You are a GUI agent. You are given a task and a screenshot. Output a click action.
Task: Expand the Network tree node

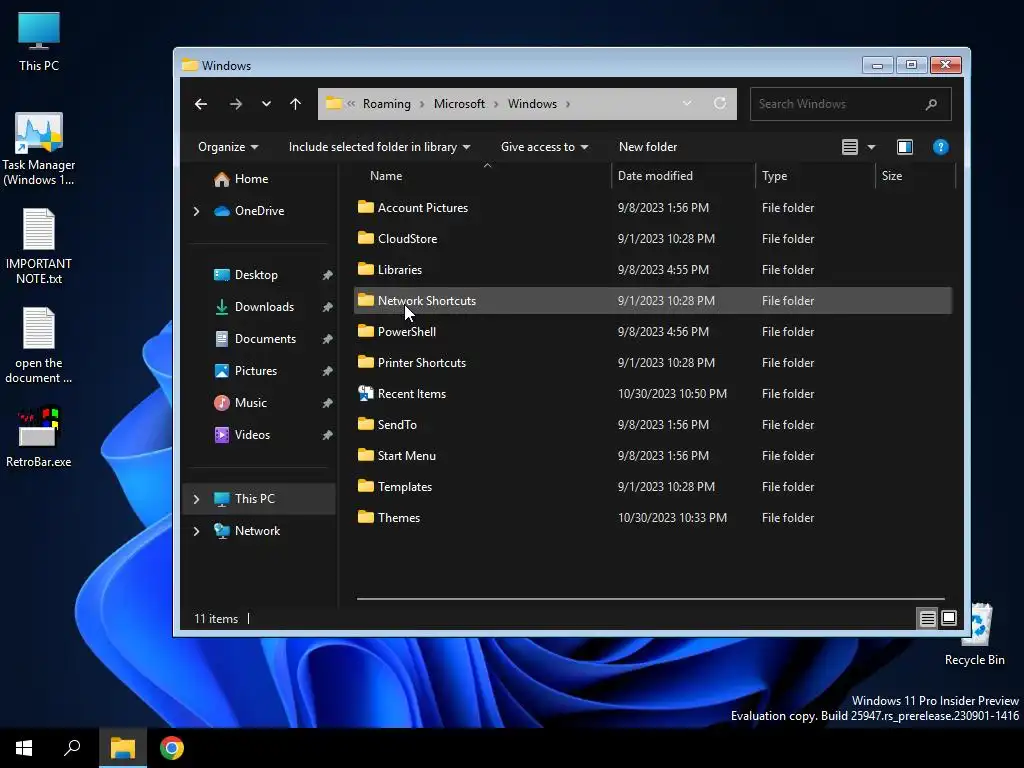(x=197, y=531)
